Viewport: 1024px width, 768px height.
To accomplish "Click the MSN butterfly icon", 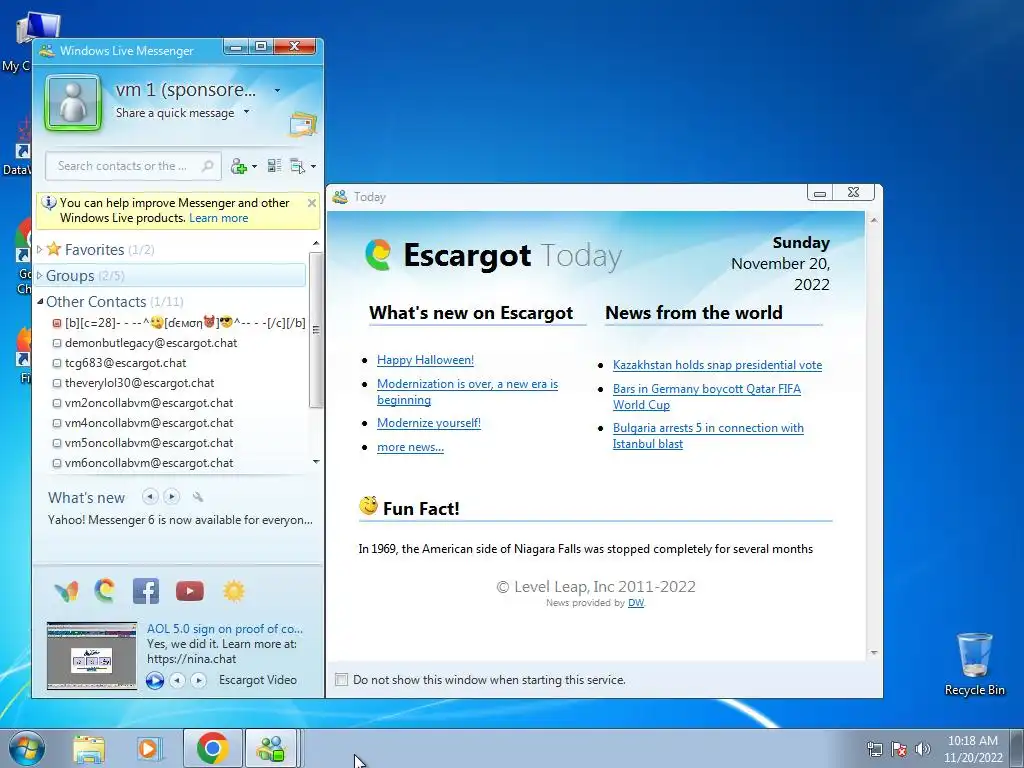I will 67,591.
